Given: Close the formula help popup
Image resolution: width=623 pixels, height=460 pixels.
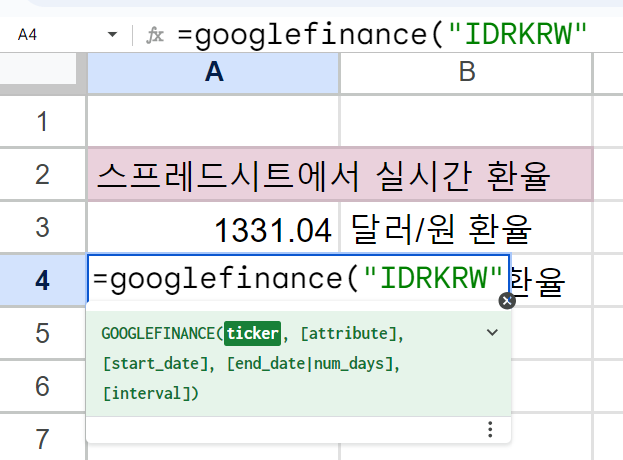Looking at the screenshot, I should 507,301.
